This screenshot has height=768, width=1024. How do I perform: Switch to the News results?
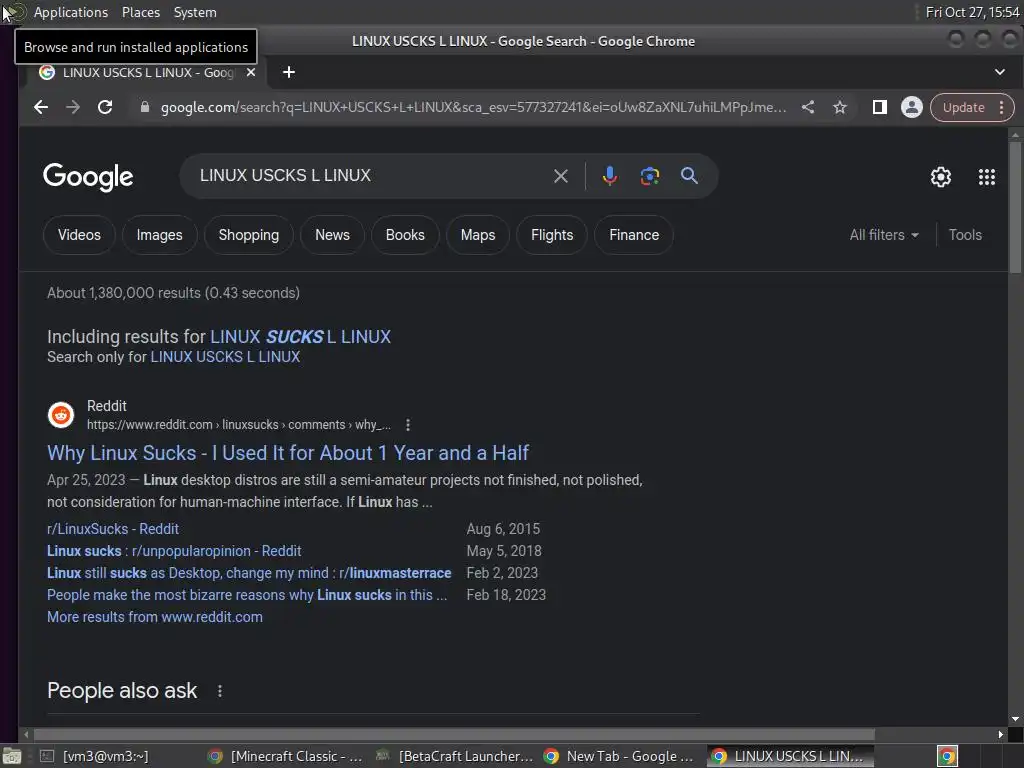332,235
